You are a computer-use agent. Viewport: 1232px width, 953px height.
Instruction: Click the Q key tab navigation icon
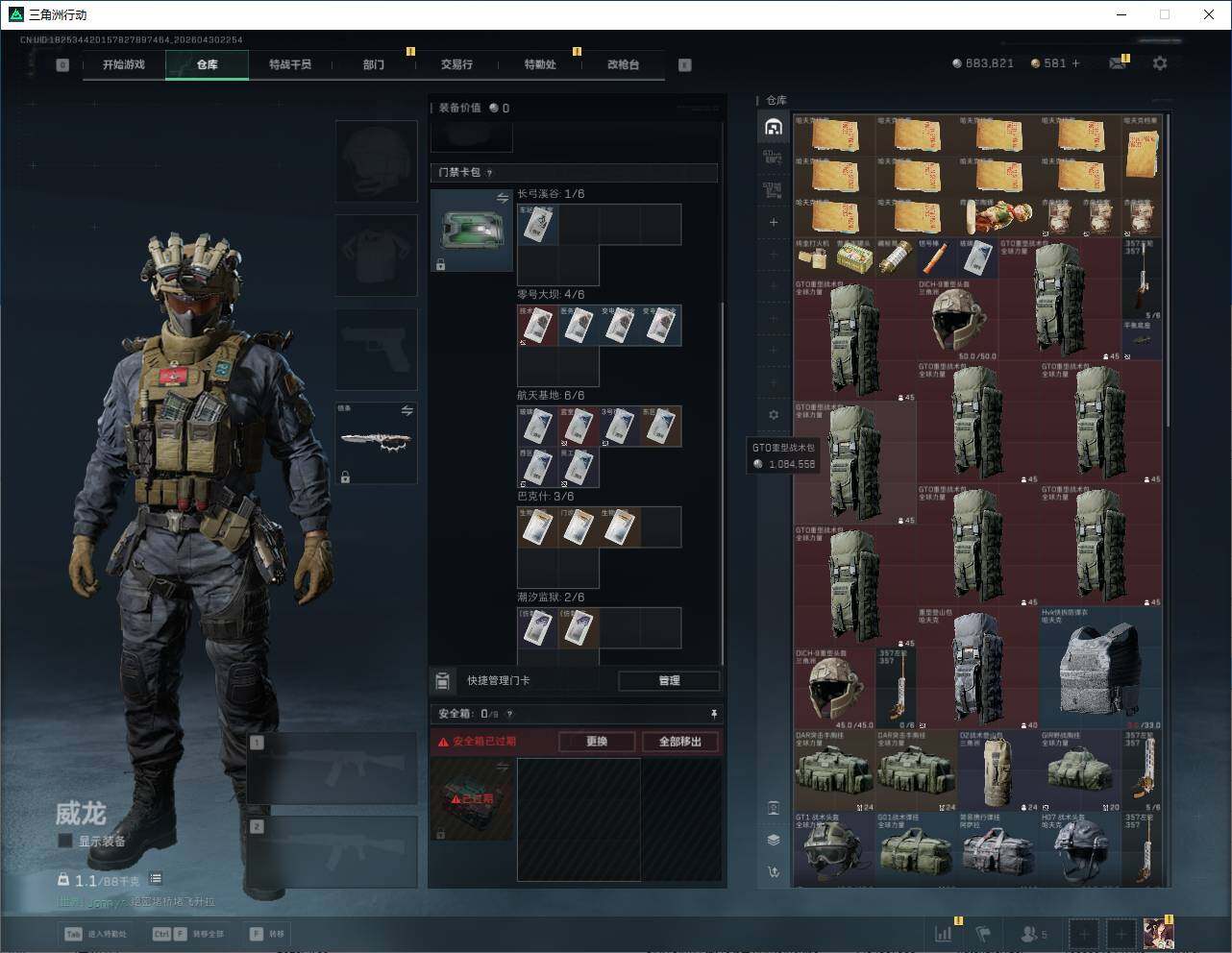tap(62, 65)
